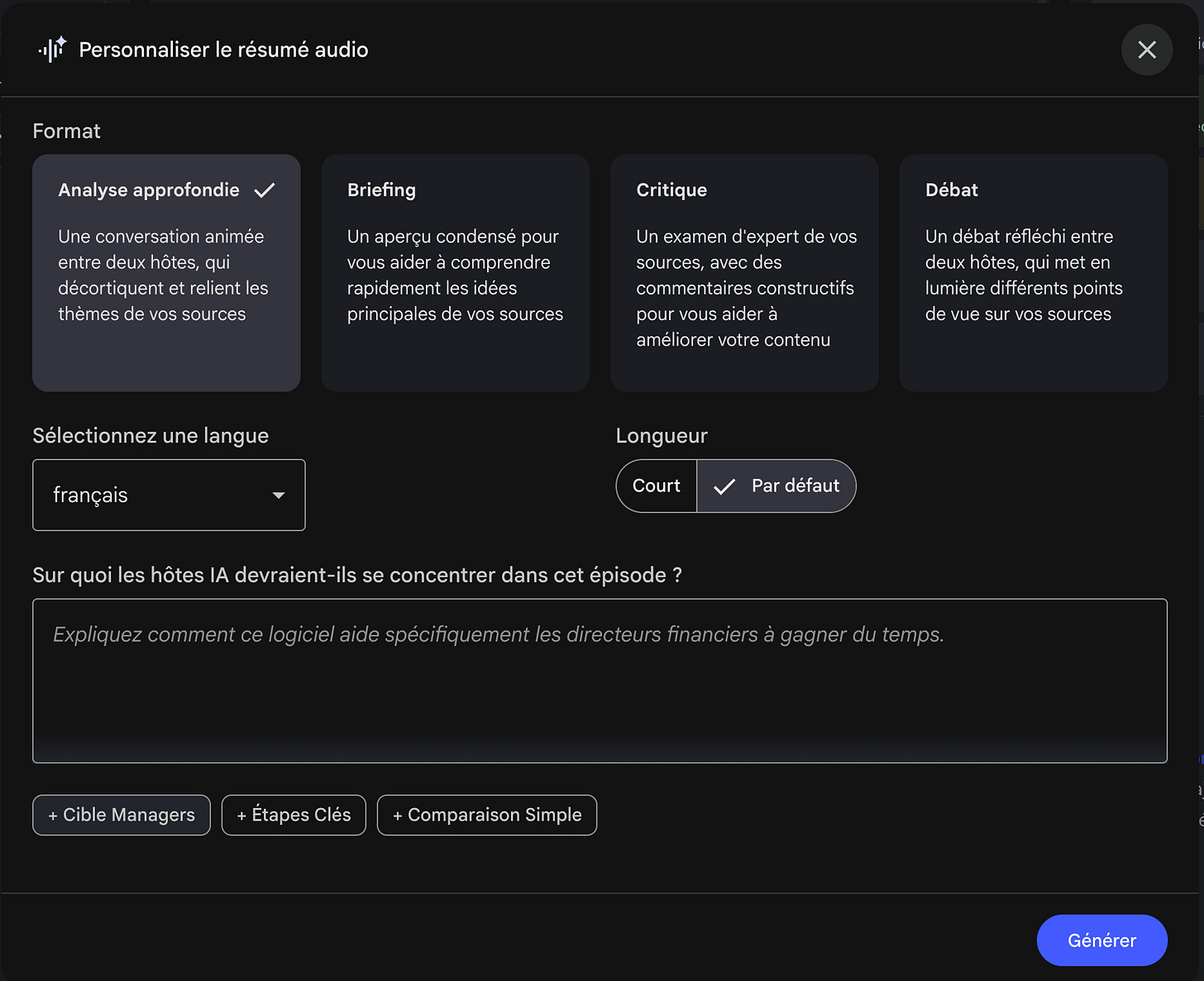1204x981 pixels.
Task: Click the Débat card description text
Action: click(1024, 275)
